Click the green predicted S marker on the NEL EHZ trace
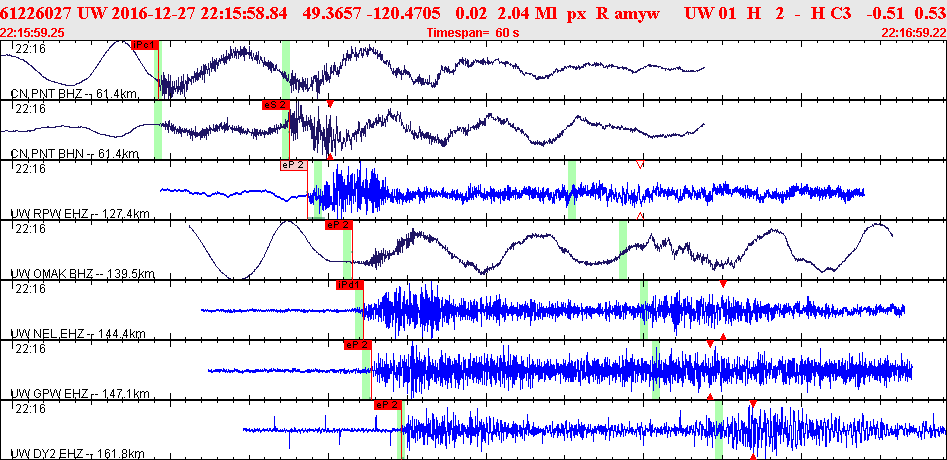The width and height of the screenshot is (947, 460). [x=644, y=310]
